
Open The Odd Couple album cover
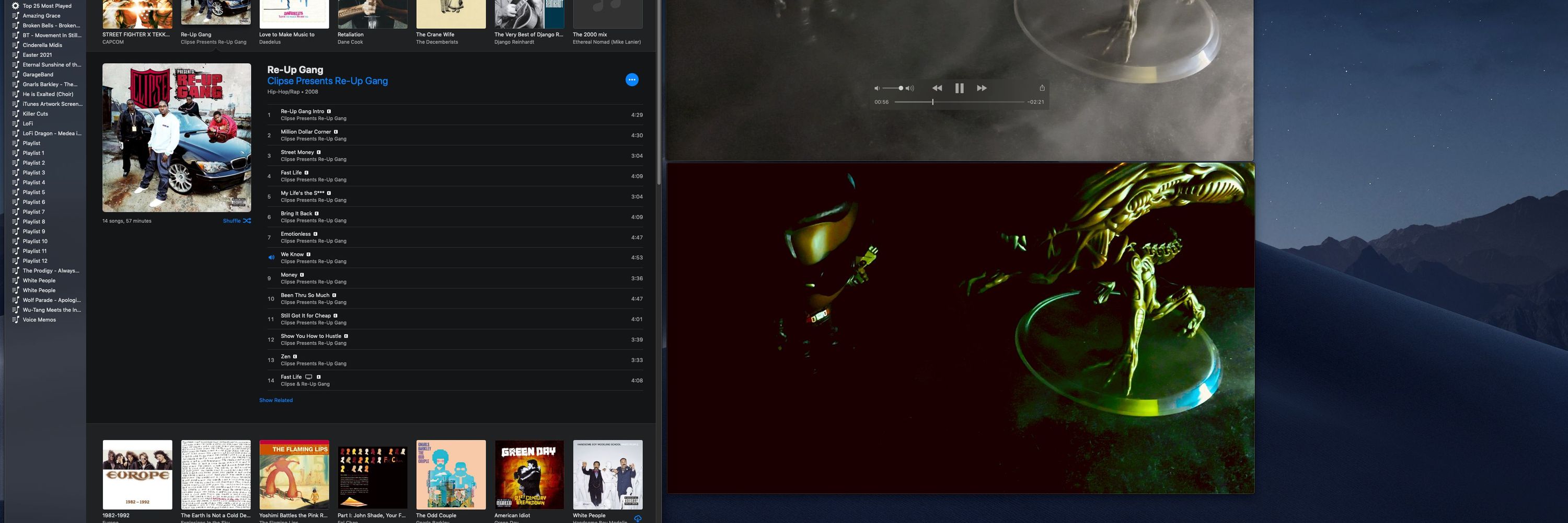[x=451, y=475]
